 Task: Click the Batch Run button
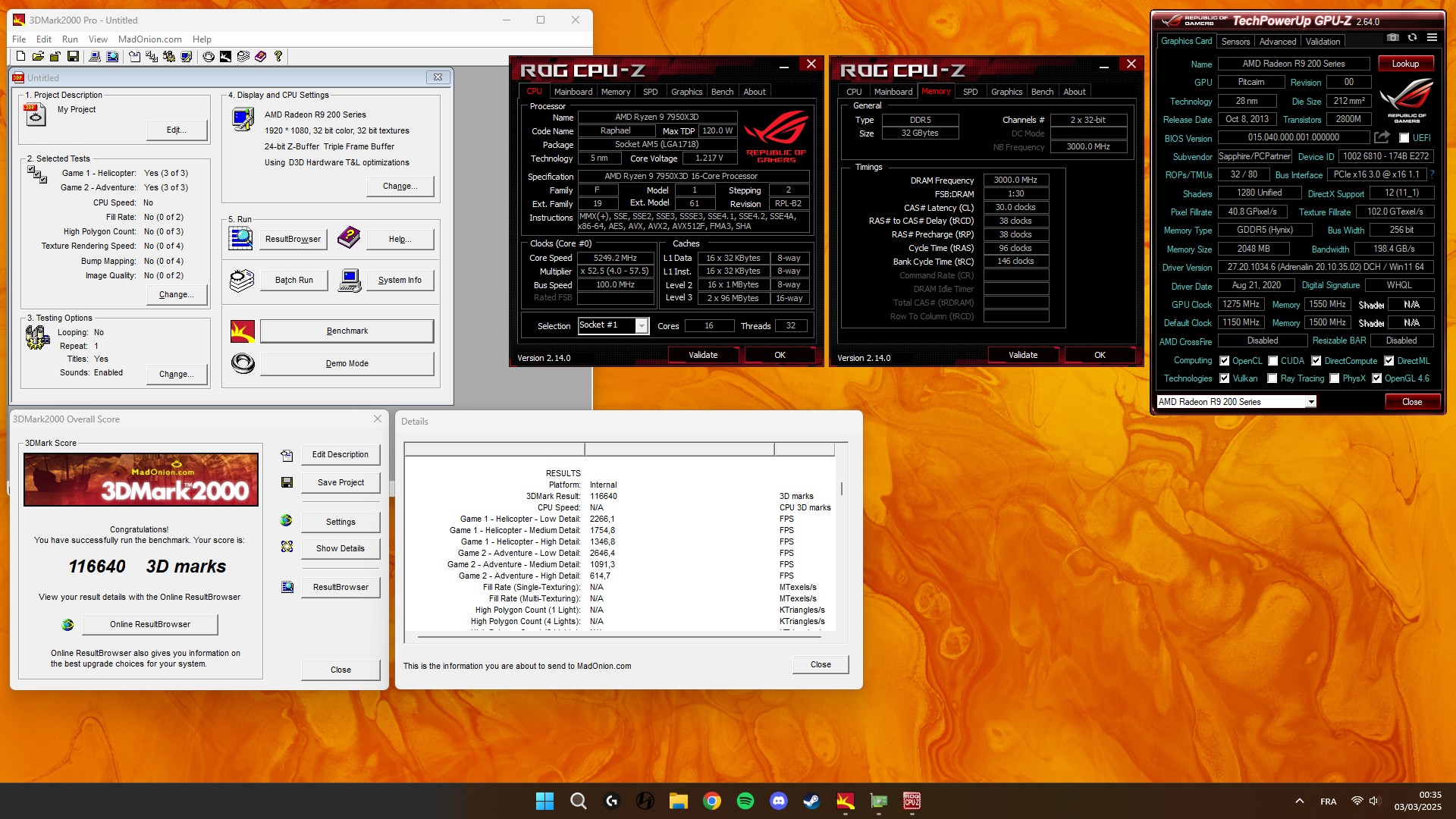[x=294, y=281]
